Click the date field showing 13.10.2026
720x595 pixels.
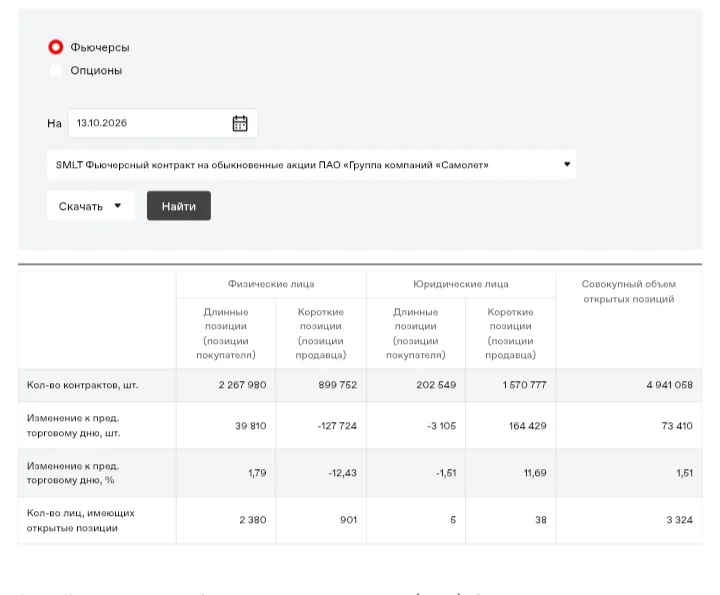(163, 123)
